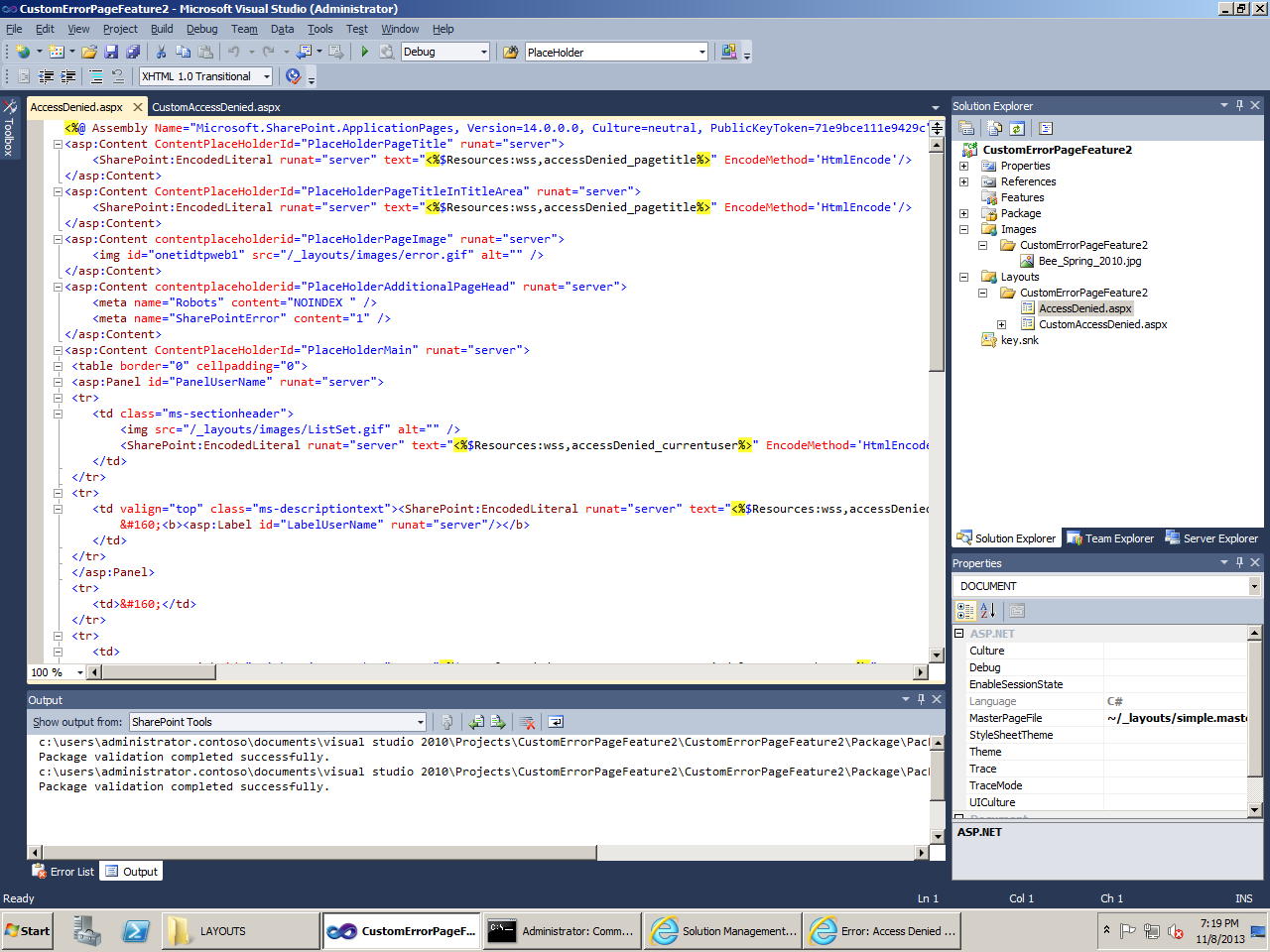
Task: Open the Toolbox side tab
Action: [x=9, y=128]
